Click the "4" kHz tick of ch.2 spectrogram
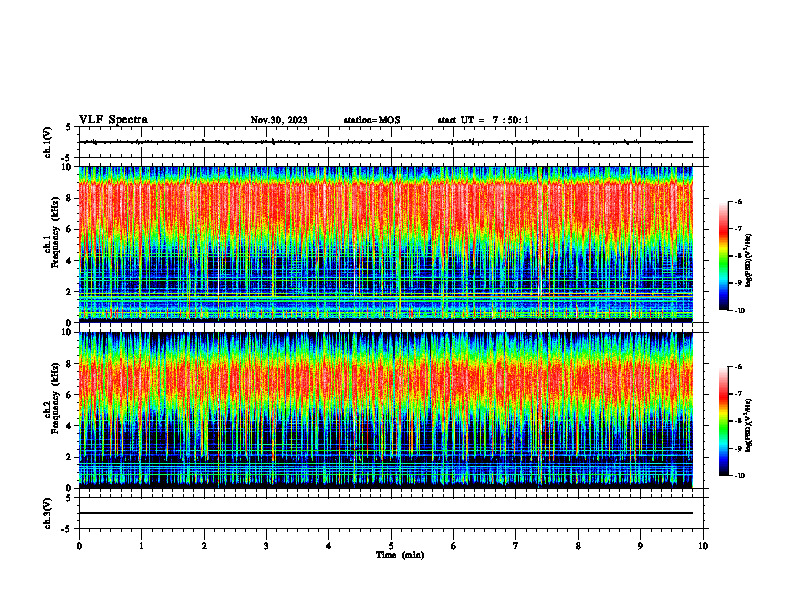 [x=71, y=426]
